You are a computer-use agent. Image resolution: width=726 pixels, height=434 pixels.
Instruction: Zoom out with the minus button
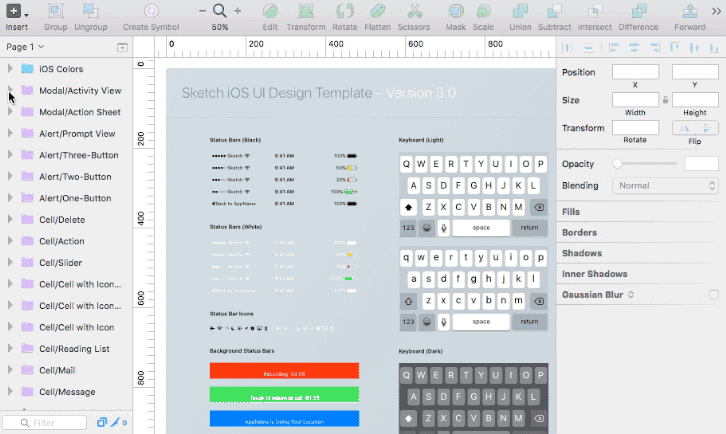[202, 11]
